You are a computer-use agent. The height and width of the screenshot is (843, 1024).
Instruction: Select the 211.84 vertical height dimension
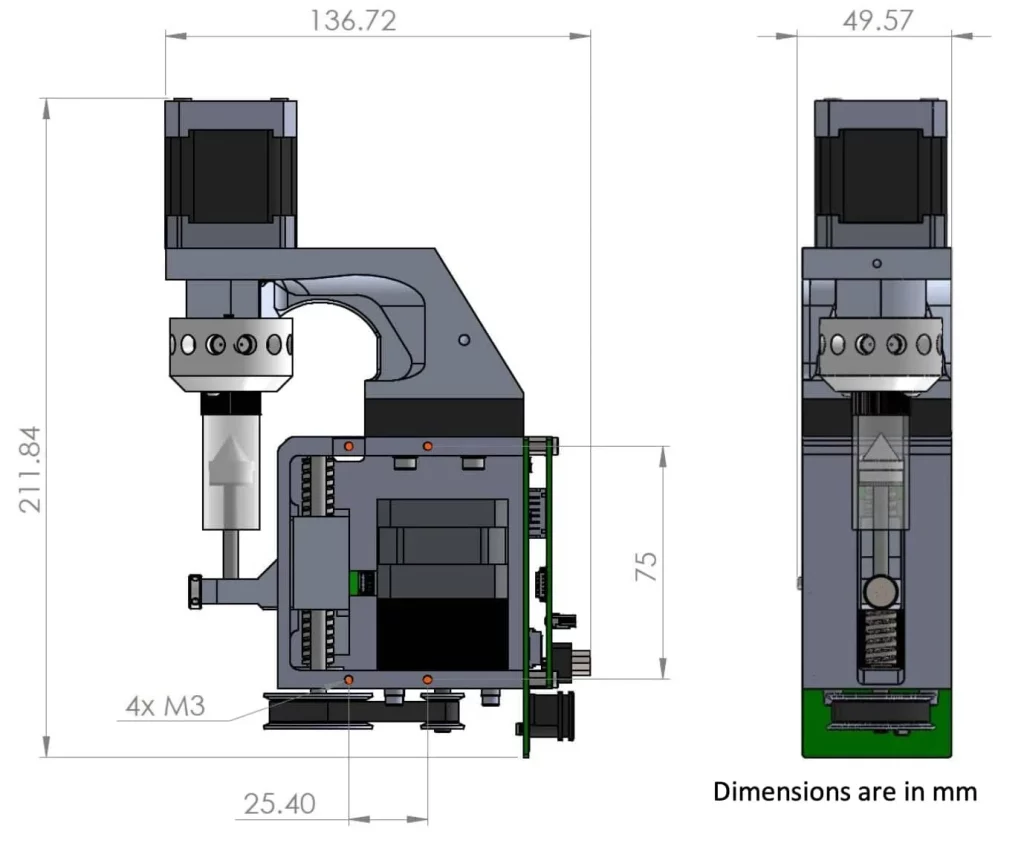point(29,468)
